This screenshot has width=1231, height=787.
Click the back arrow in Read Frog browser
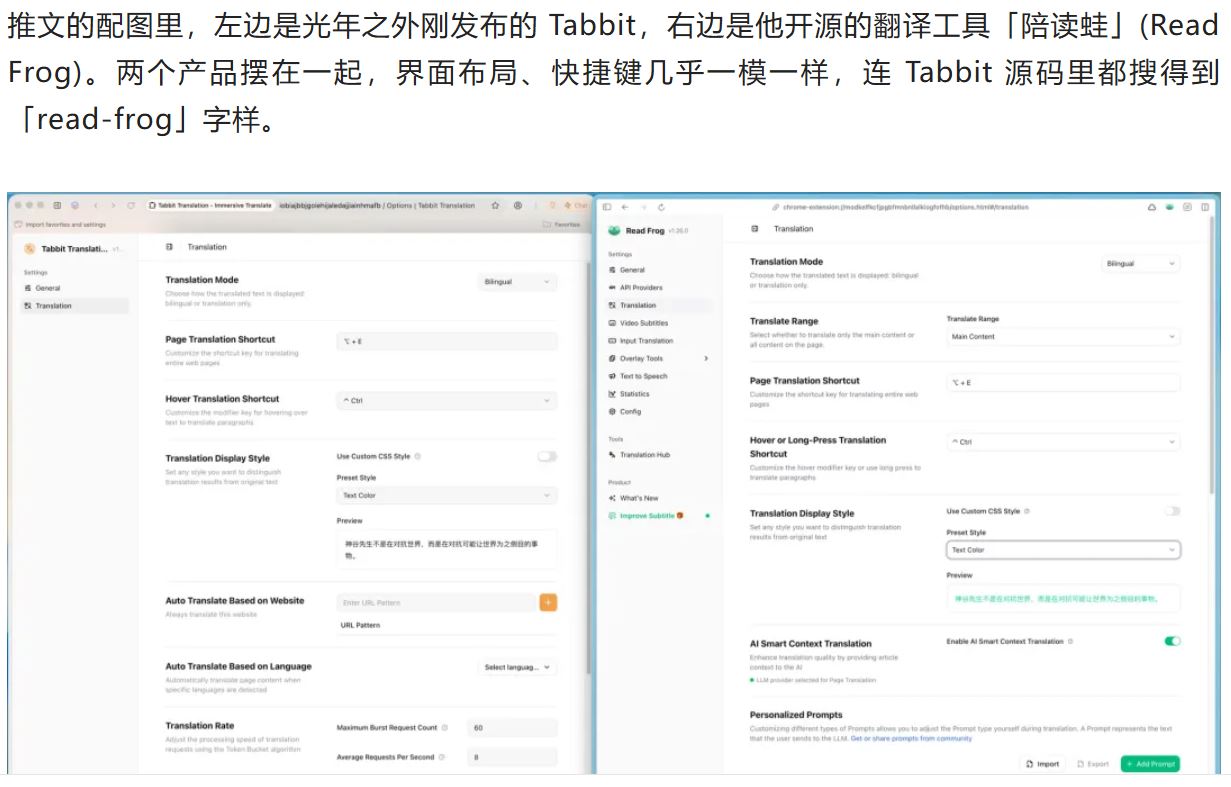coord(625,207)
